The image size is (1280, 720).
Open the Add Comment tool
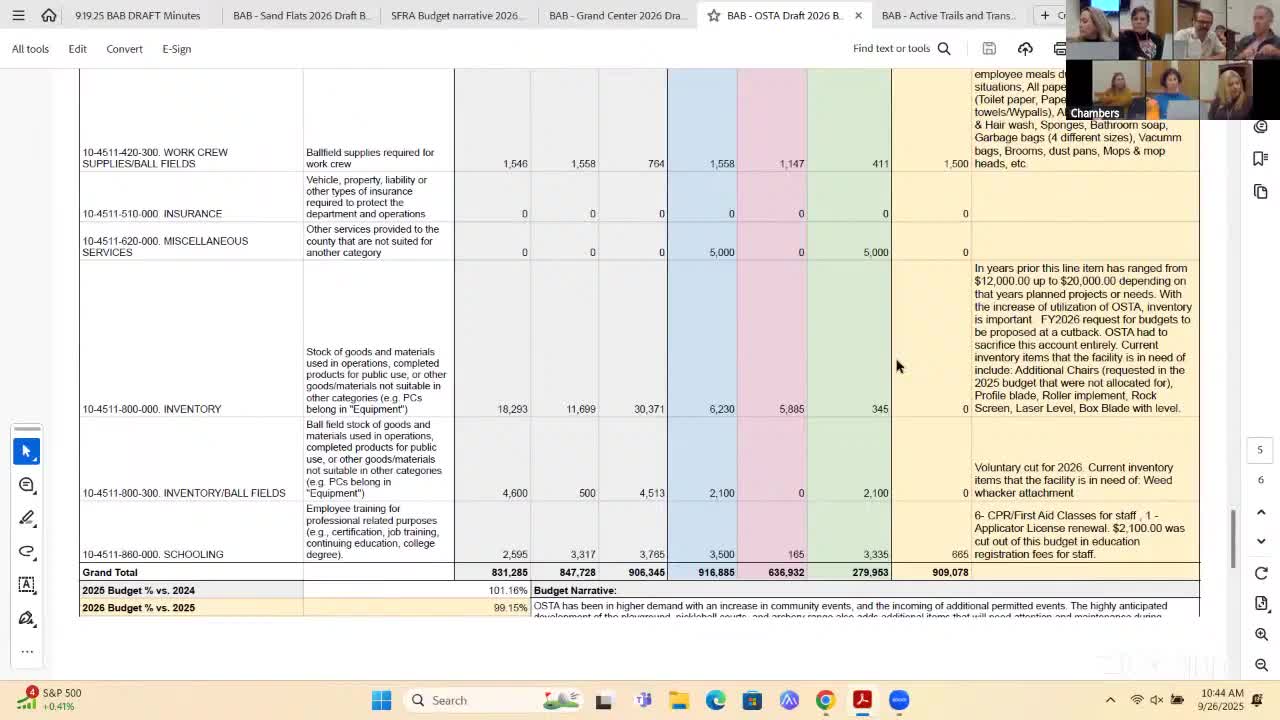click(x=27, y=485)
